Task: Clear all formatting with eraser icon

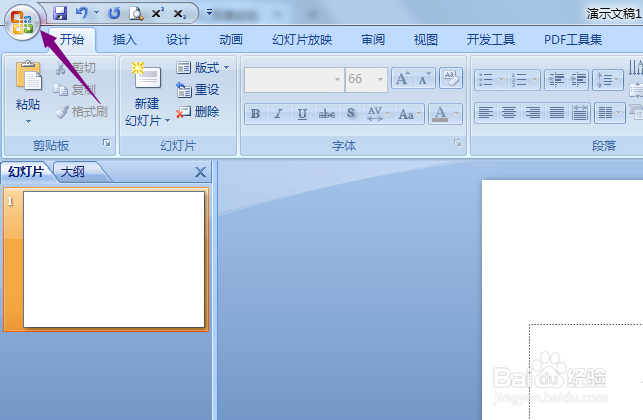Action: point(451,78)
